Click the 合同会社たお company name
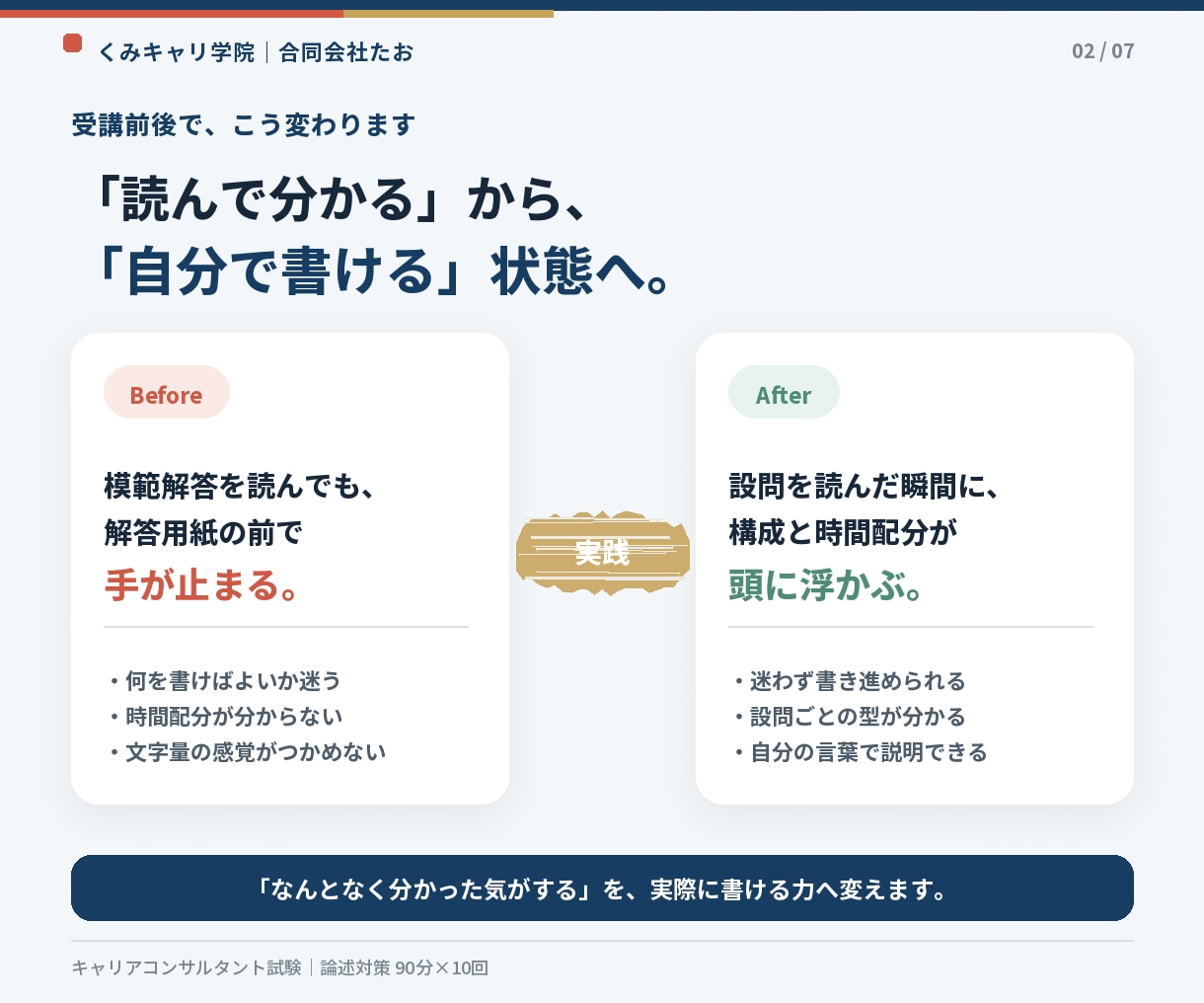 point(346,52)
